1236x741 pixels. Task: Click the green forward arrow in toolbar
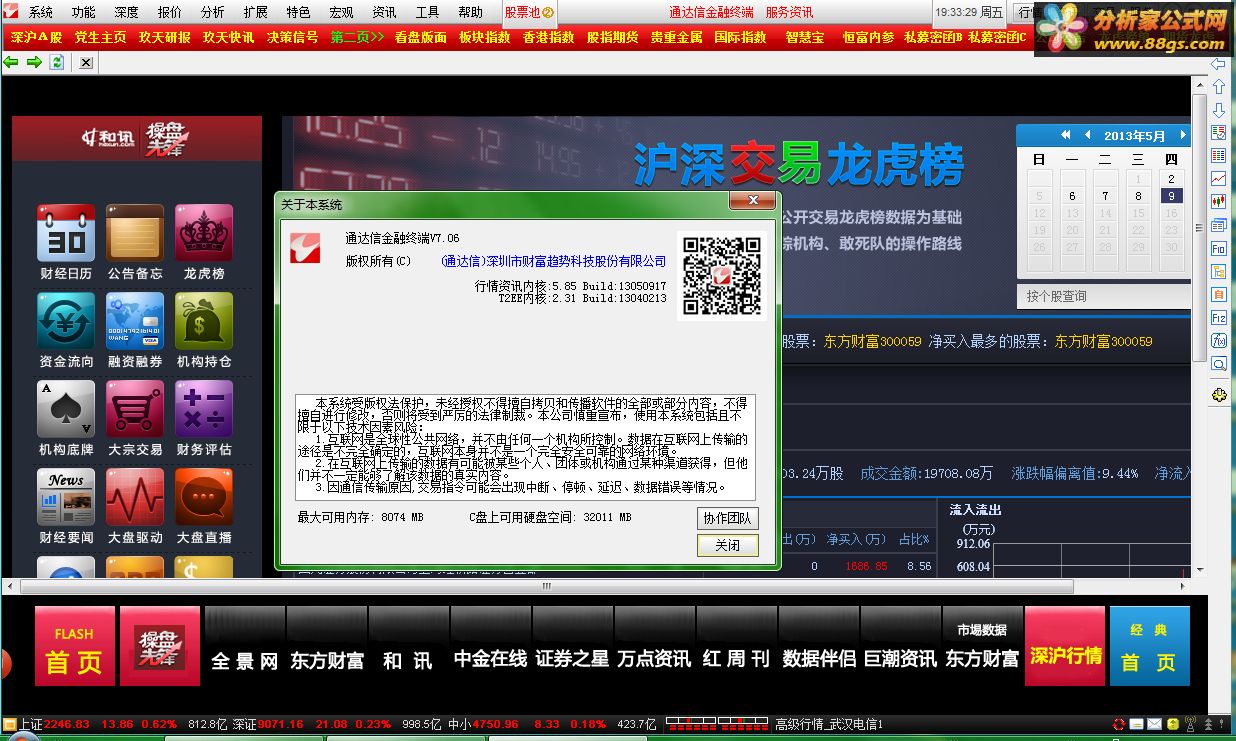click(34, 62)
